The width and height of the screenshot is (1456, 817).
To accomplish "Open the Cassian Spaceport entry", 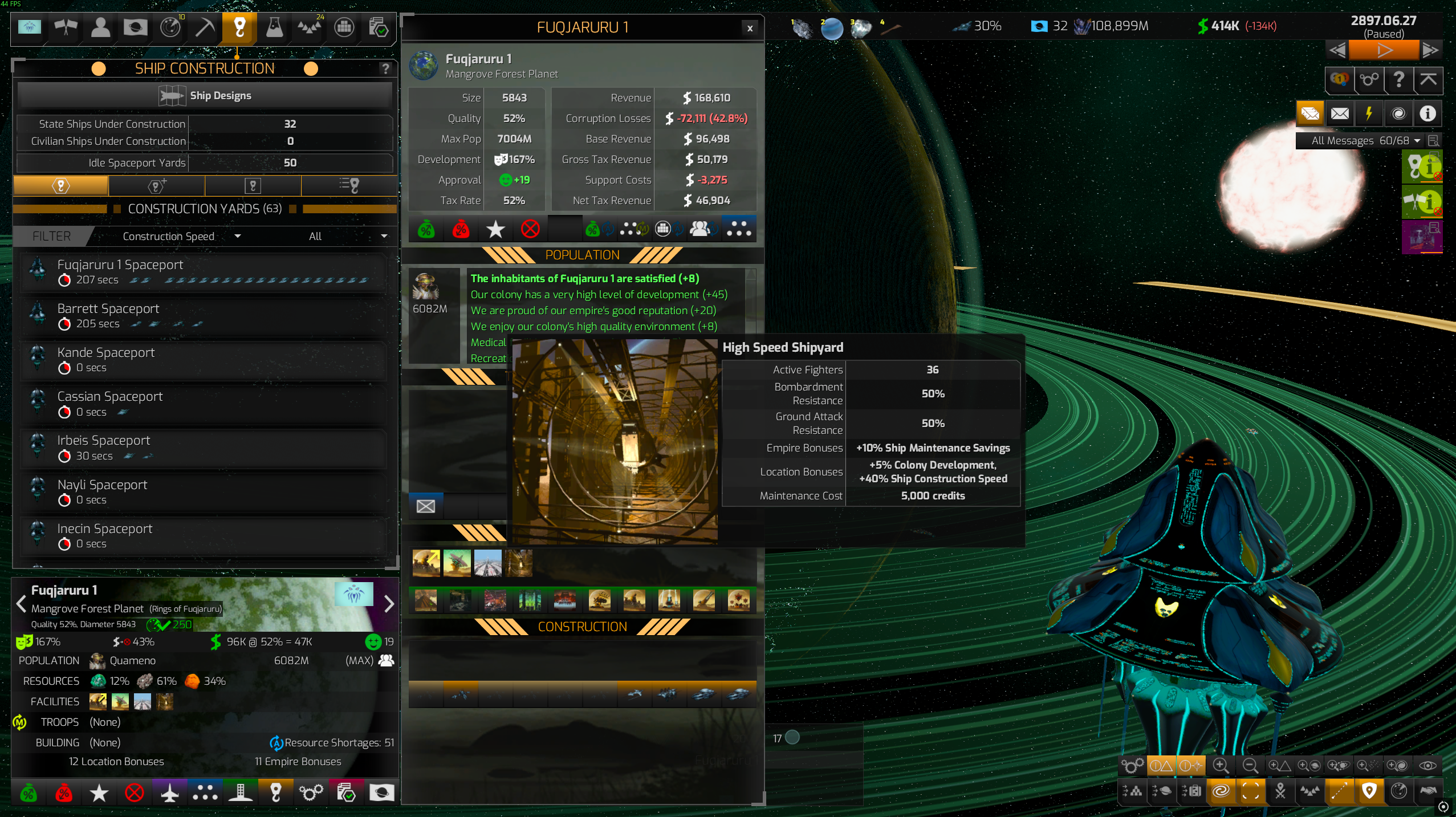I will coord(204,404).
